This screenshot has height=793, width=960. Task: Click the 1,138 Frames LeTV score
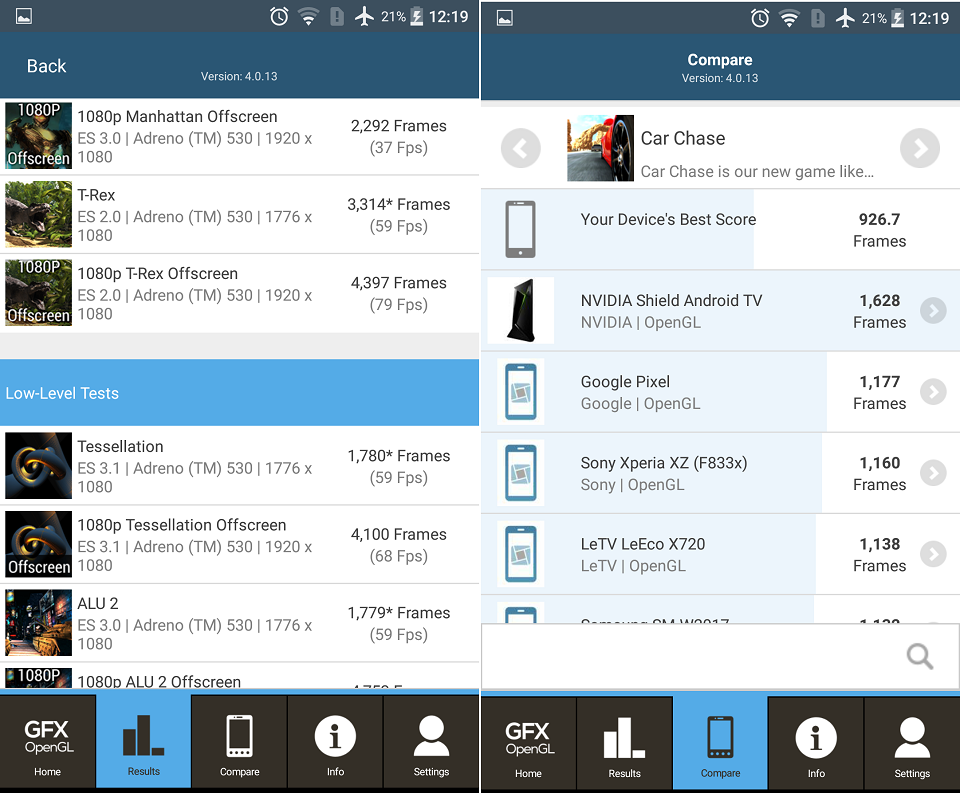click(x=879, y=555)
